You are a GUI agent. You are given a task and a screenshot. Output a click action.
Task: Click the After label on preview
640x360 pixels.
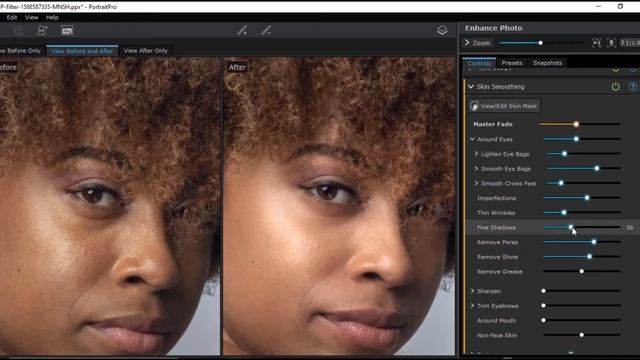(x=237, y=67)
